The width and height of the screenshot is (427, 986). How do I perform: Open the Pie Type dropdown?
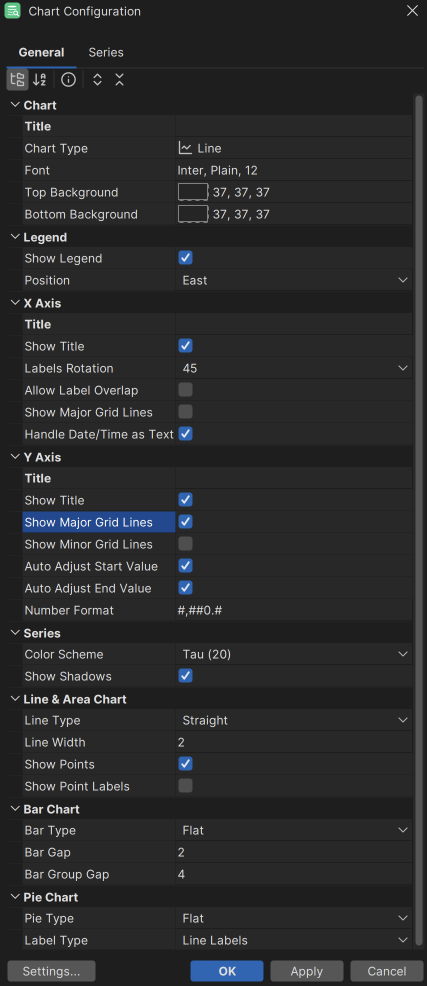point(294,919)
